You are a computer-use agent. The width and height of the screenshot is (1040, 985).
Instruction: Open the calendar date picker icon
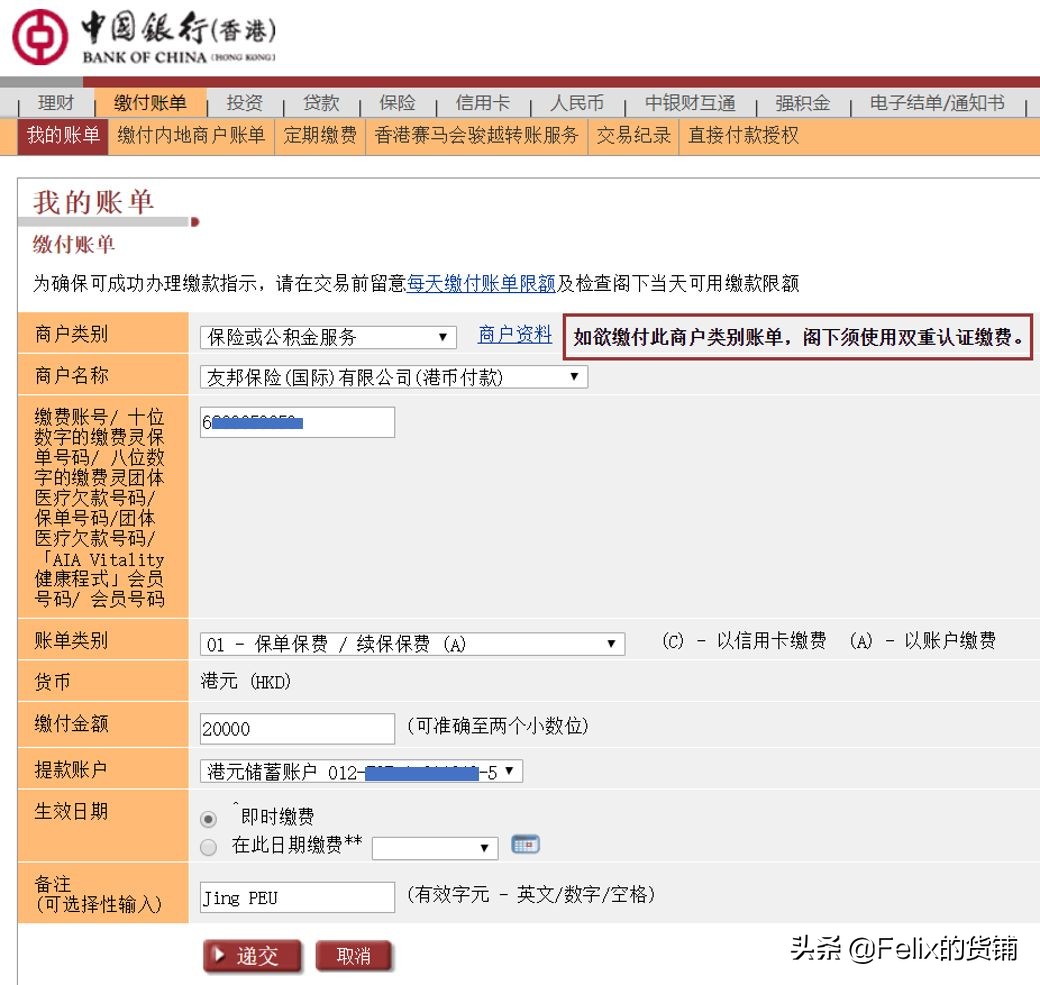click(x=526, y=844)
